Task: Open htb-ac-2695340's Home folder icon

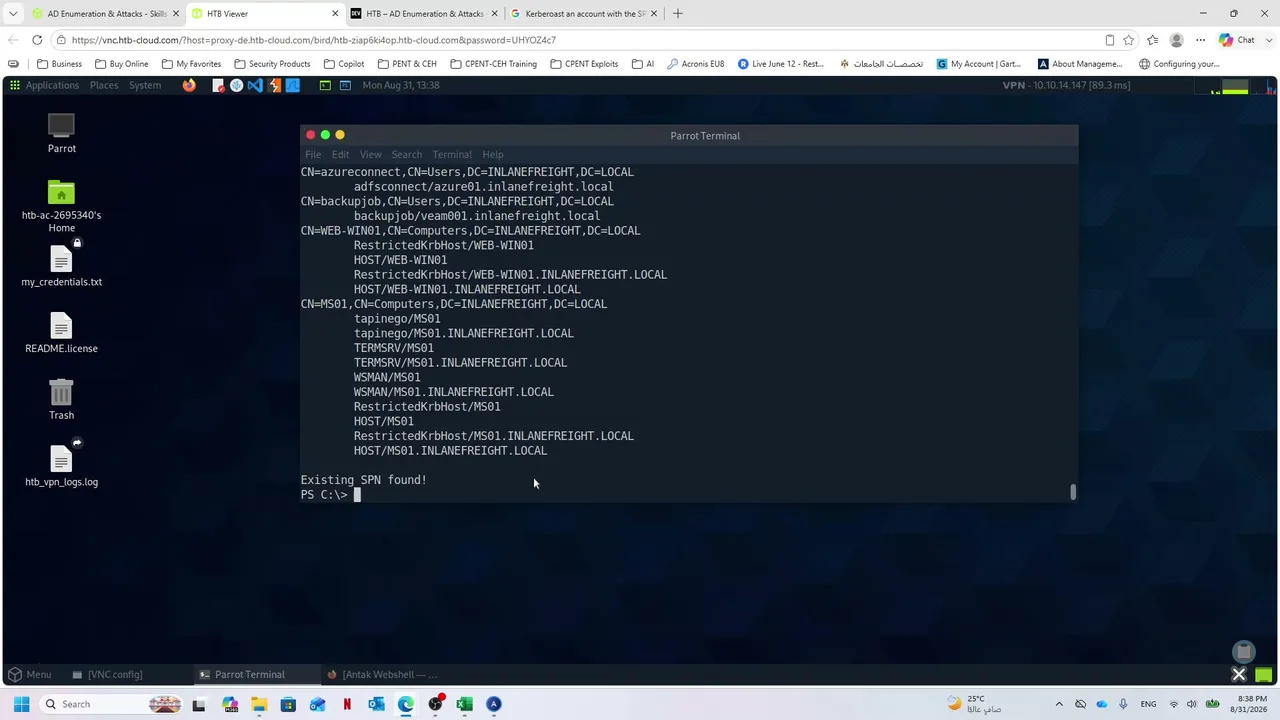Action: pyautogui.click(x=61, y=206)
